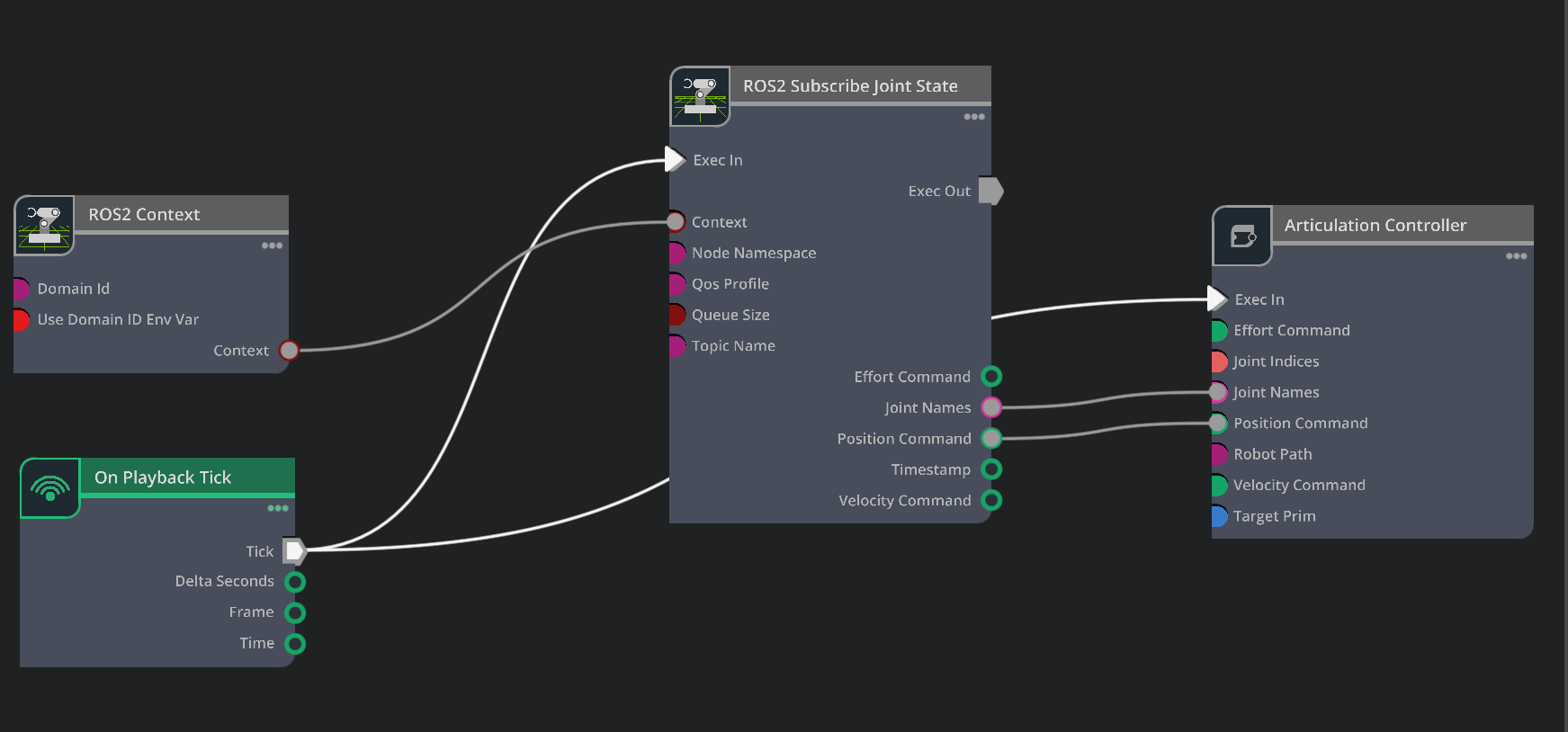Click Subscribe Joint State Context input port
This screenshot has width=1568, height=732.
pos(675,222)
